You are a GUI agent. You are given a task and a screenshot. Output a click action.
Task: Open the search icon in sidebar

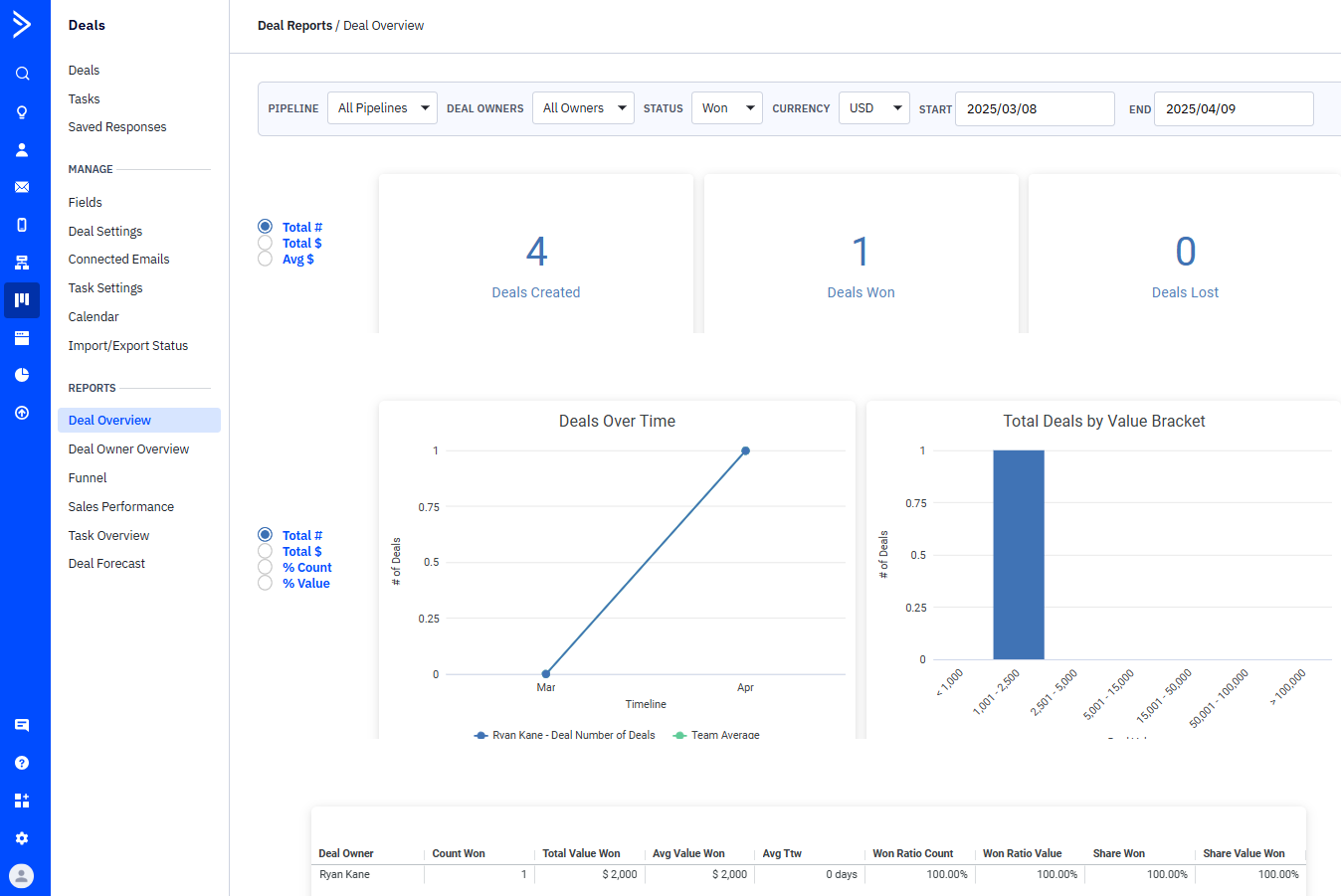[x=22, y=74]
